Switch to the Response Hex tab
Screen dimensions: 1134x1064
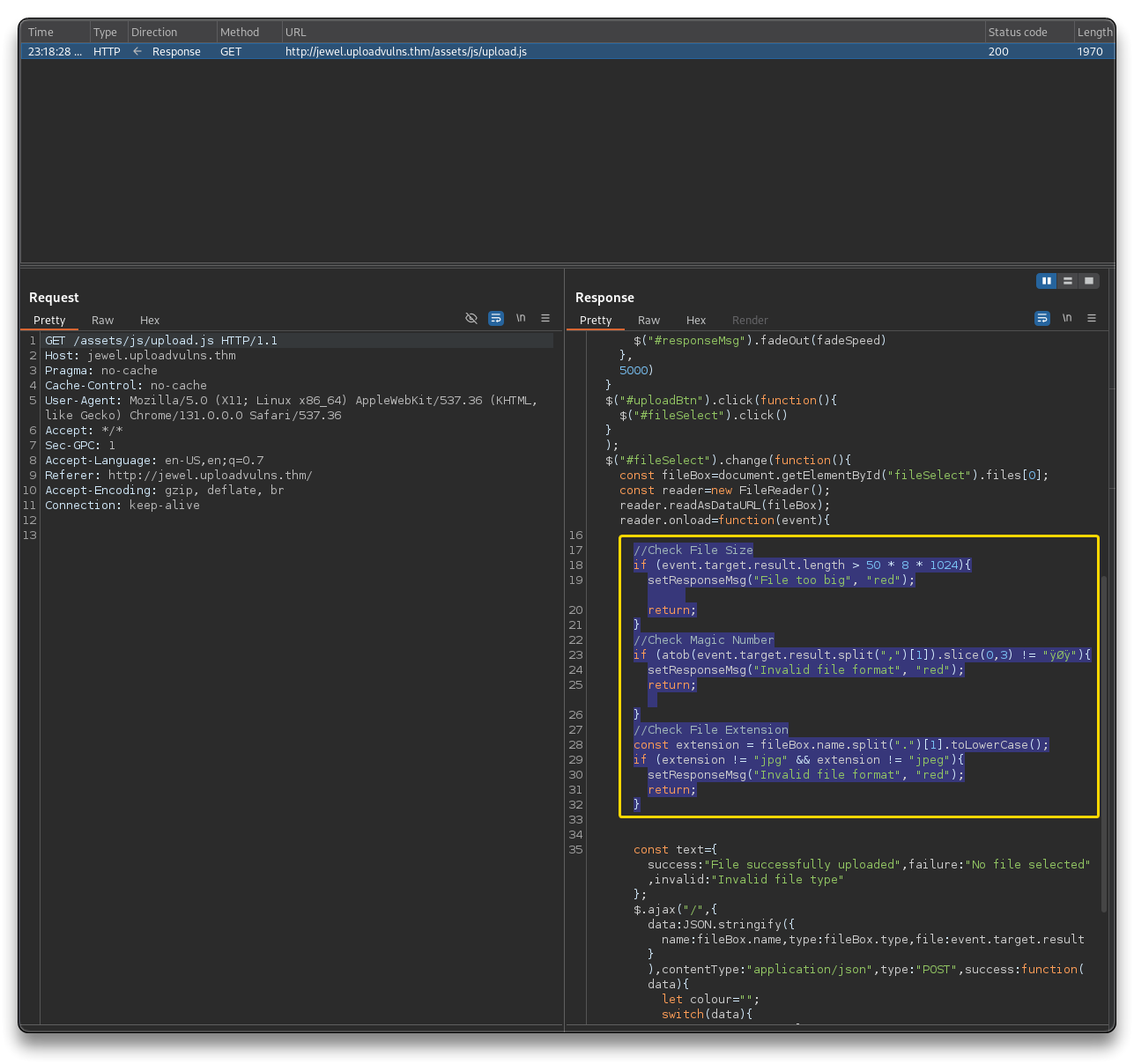pyautogui.click(x=696, y=321)
